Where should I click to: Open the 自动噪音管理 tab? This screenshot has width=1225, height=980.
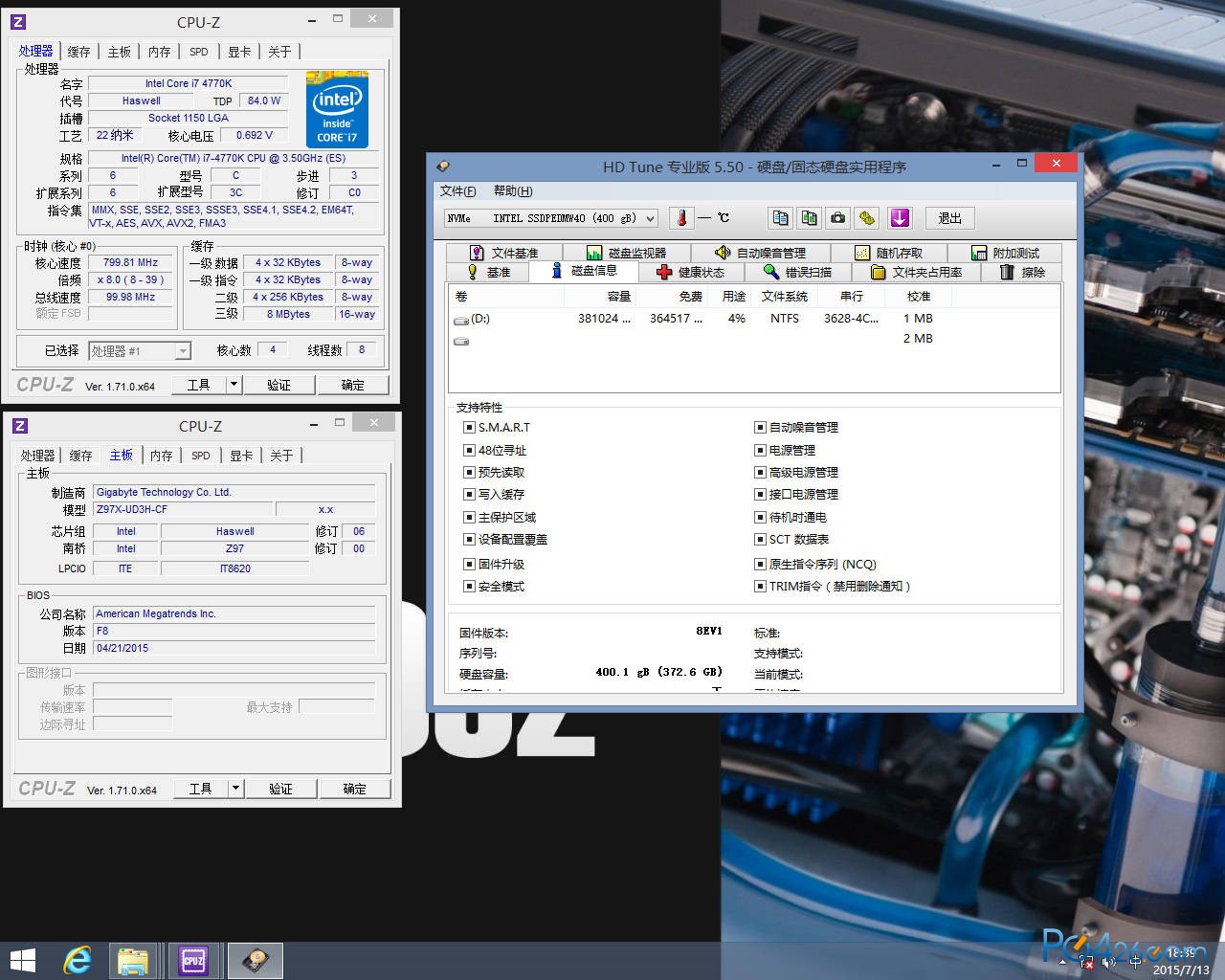click(x=760, y=253)
